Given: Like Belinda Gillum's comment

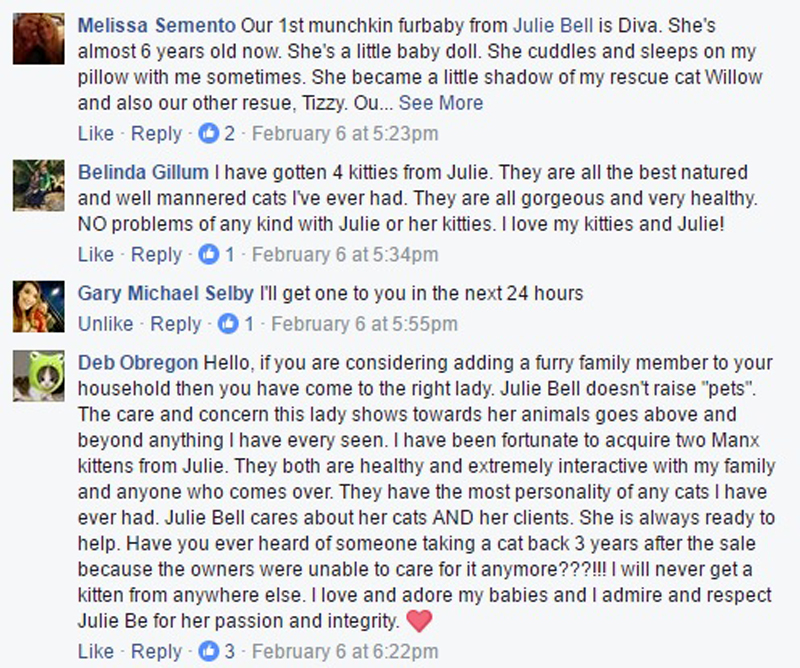Looking at the screenshot, I should 95,254.
